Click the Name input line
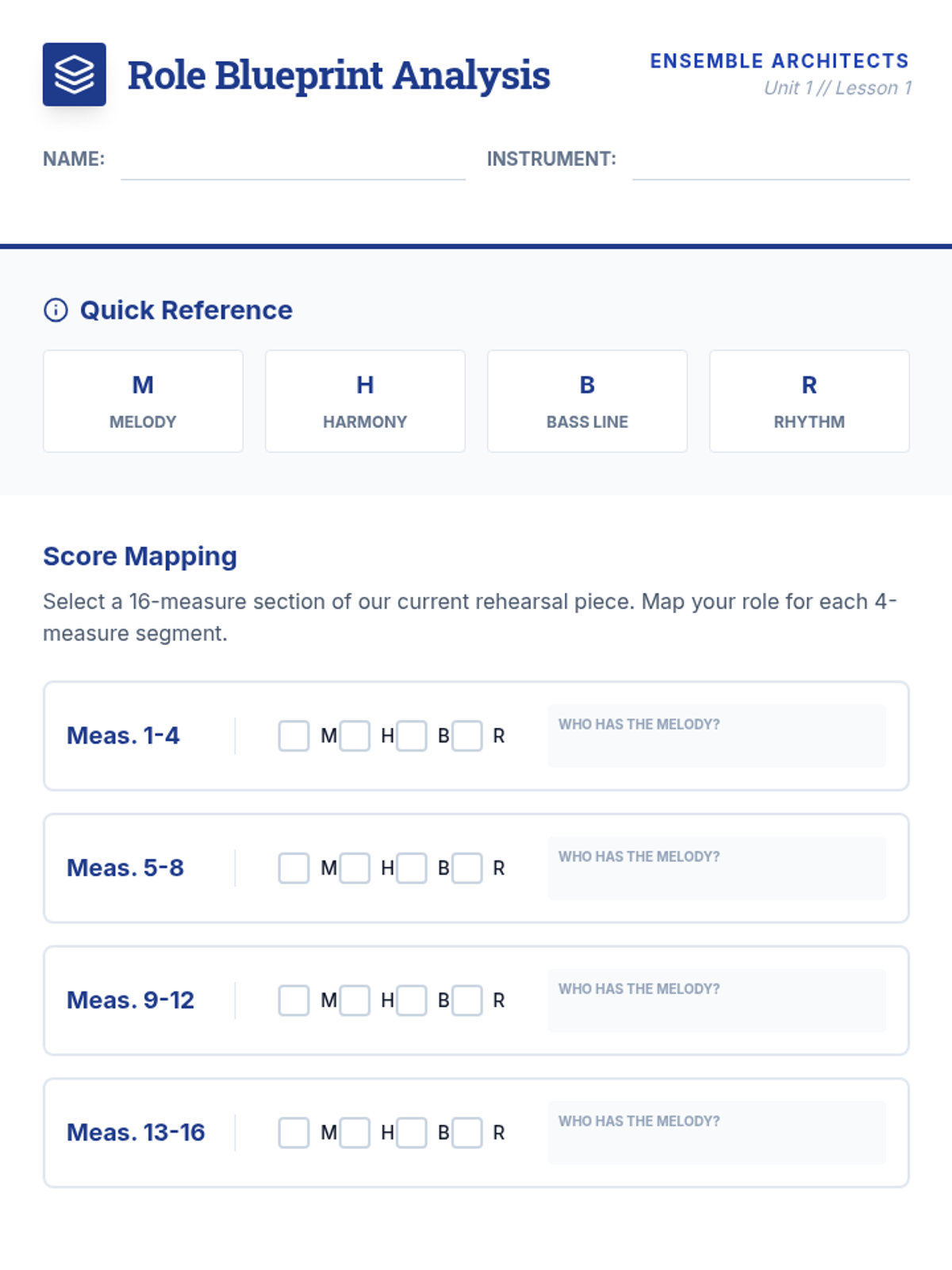Viewport: 952px width, 1270px height. 293,161
